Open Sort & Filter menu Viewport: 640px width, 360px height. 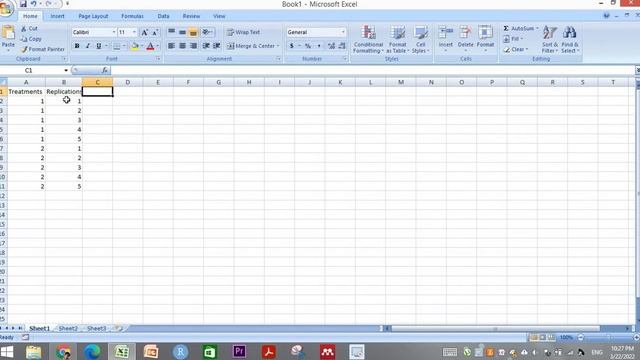(550, 39)
